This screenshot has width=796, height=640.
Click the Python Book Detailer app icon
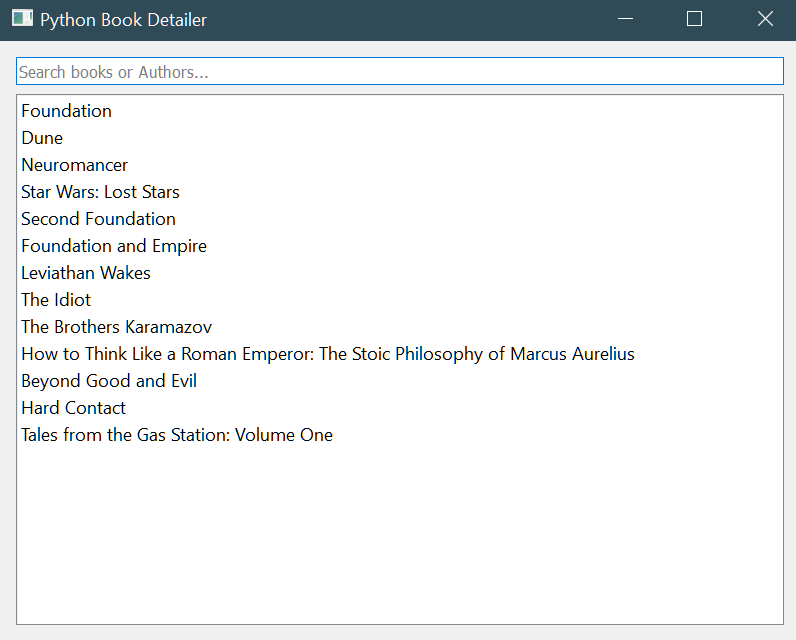[x=22, y=19]
